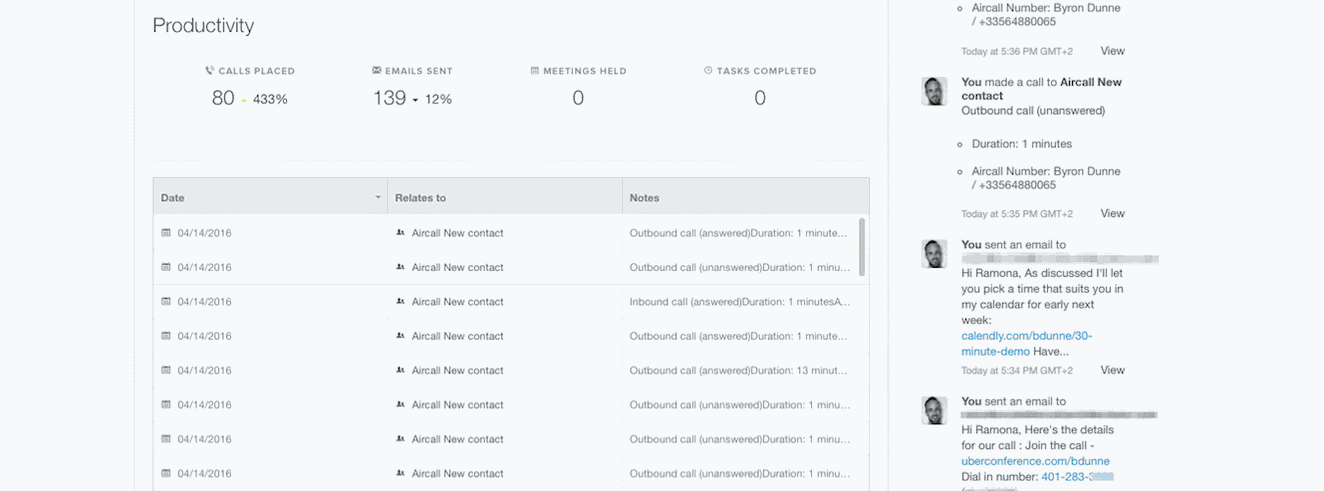The height and width of the screenshot is (491, 1324).
Task: Click the envelope icon beside Emails Sent
Action: 376,71
